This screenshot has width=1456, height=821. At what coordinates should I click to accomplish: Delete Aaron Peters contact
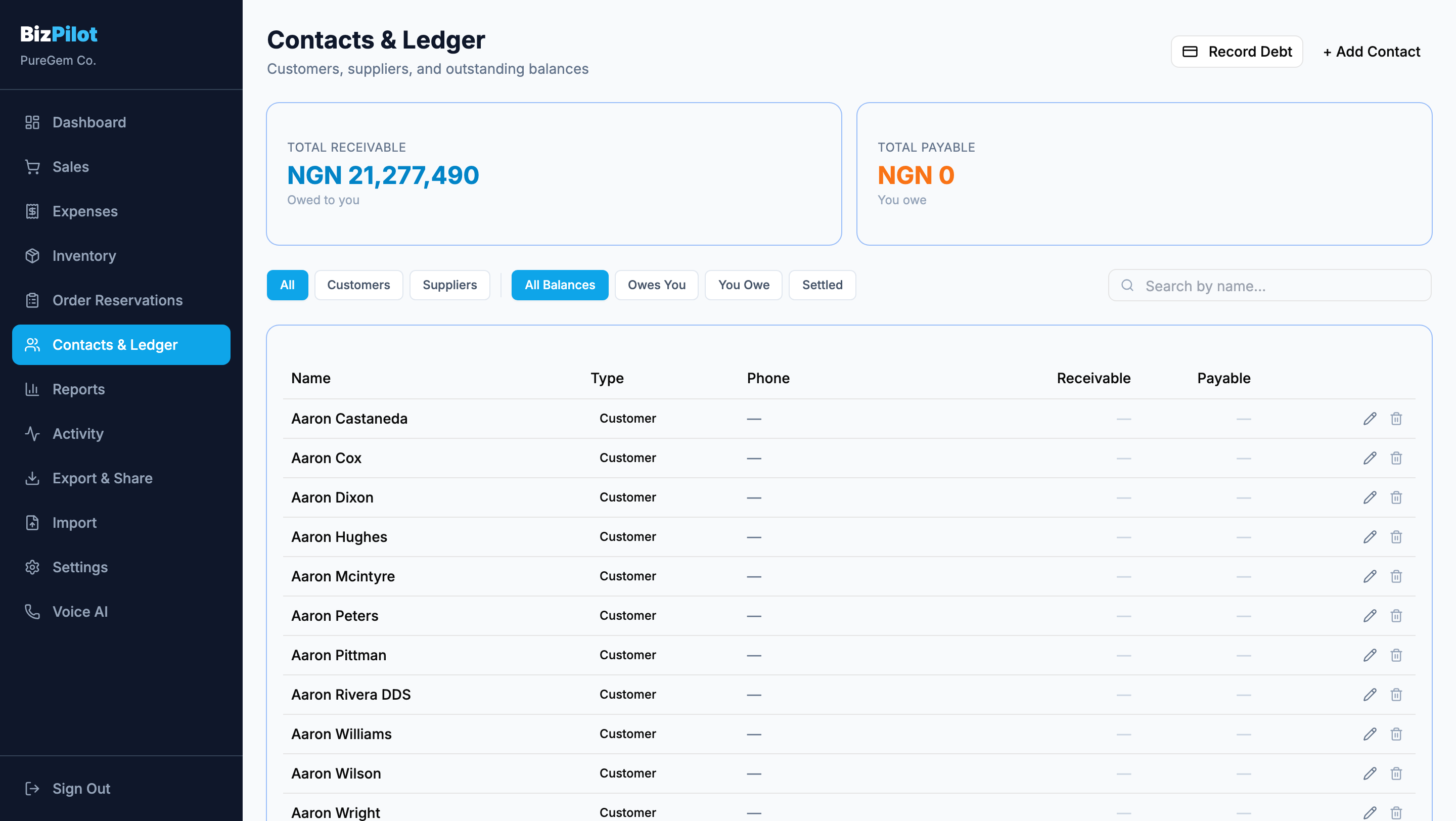pyautogui.click(x=1396, y=616)
